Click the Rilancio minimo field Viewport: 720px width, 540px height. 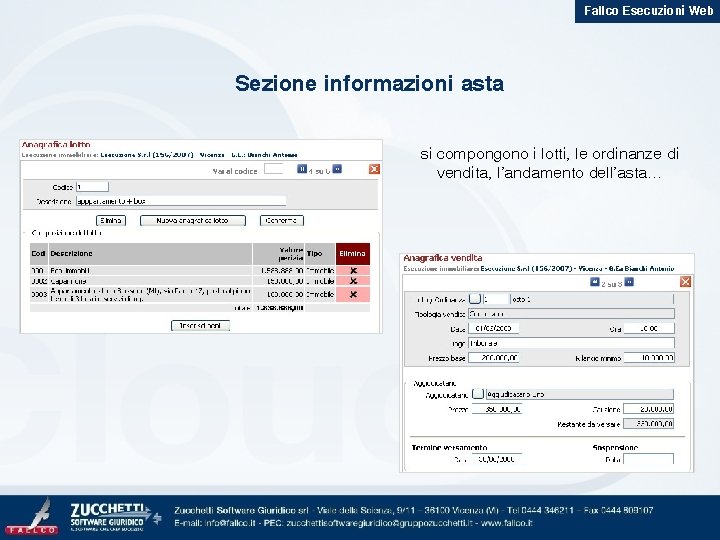649,358
